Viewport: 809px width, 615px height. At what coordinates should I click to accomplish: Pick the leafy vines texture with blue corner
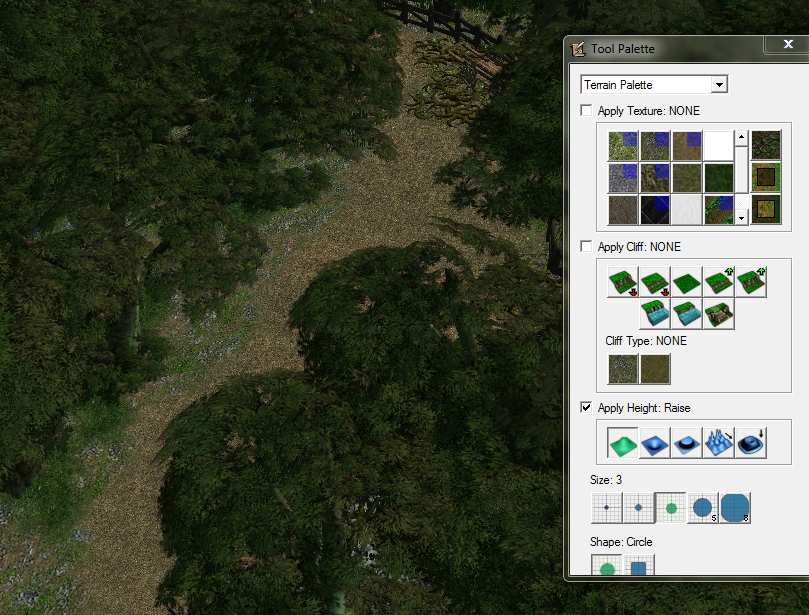coord(719,209)
